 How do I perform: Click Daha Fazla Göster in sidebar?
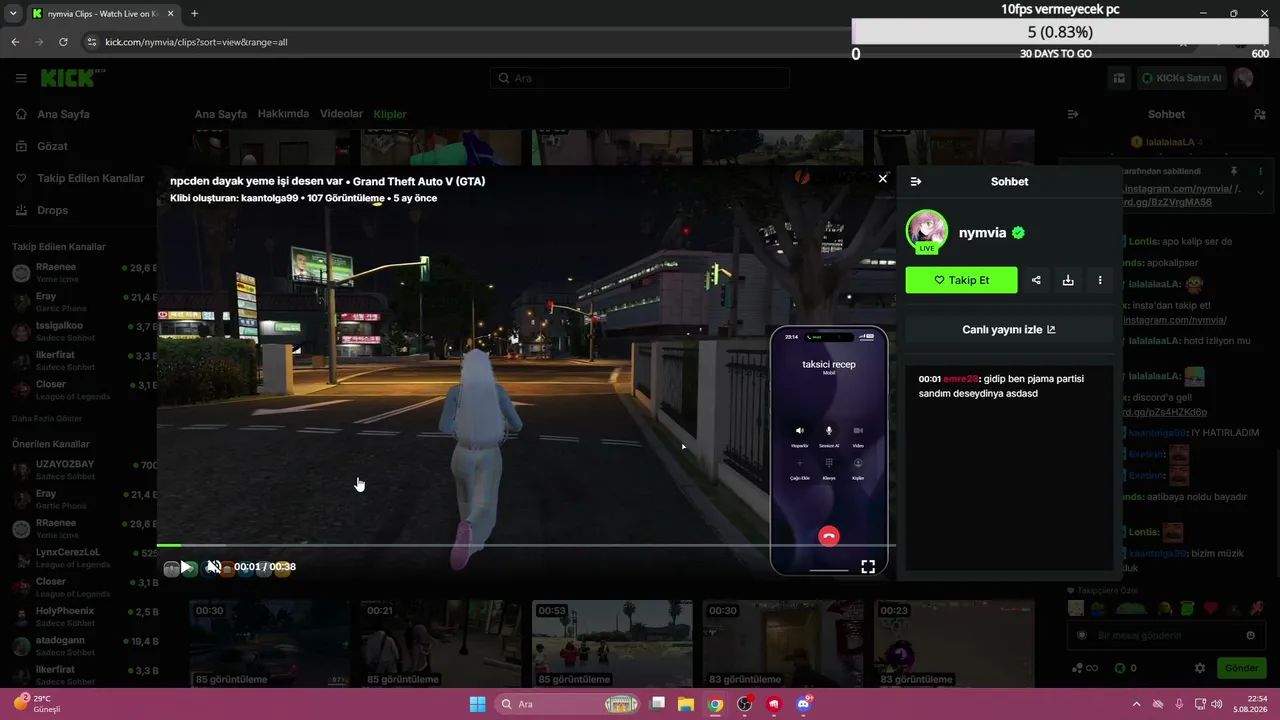47,418
